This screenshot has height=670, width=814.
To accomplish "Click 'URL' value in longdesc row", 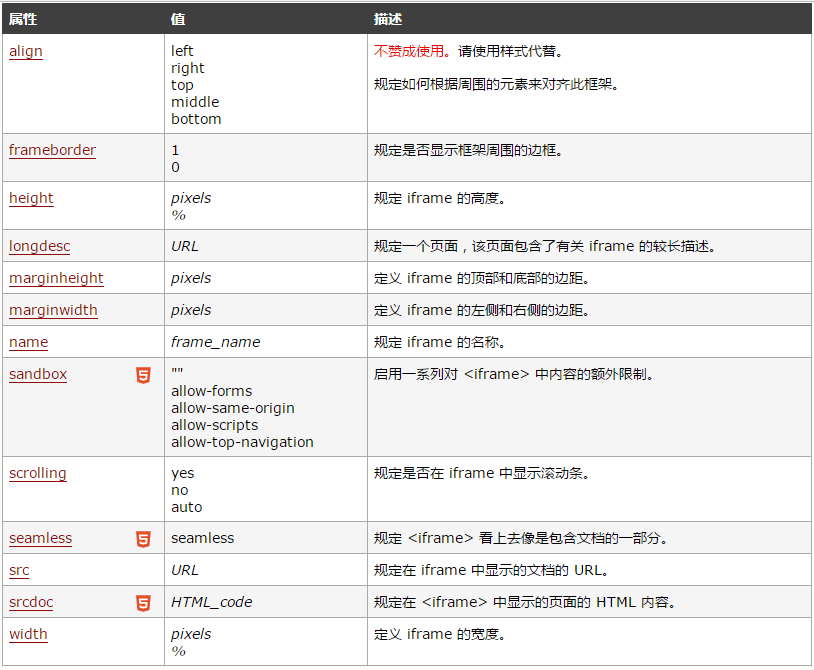I will 185,247.
